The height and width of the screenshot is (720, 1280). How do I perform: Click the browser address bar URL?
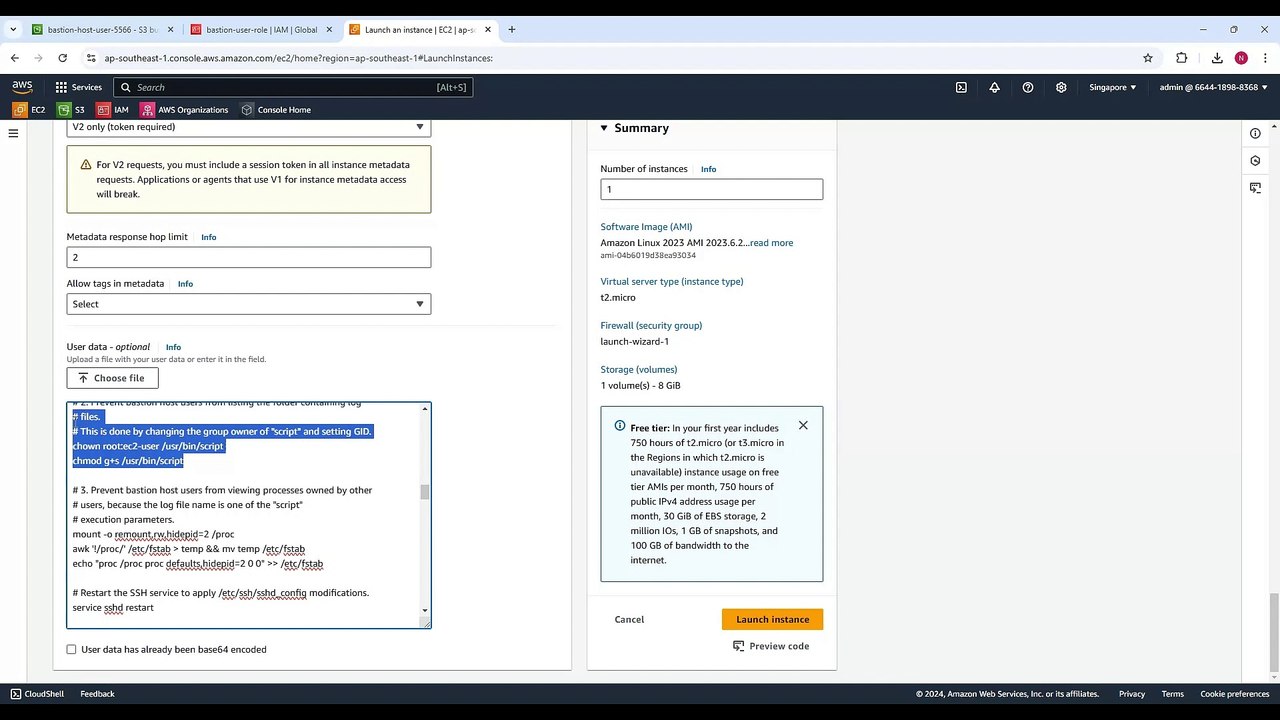[x=298, y=58]
